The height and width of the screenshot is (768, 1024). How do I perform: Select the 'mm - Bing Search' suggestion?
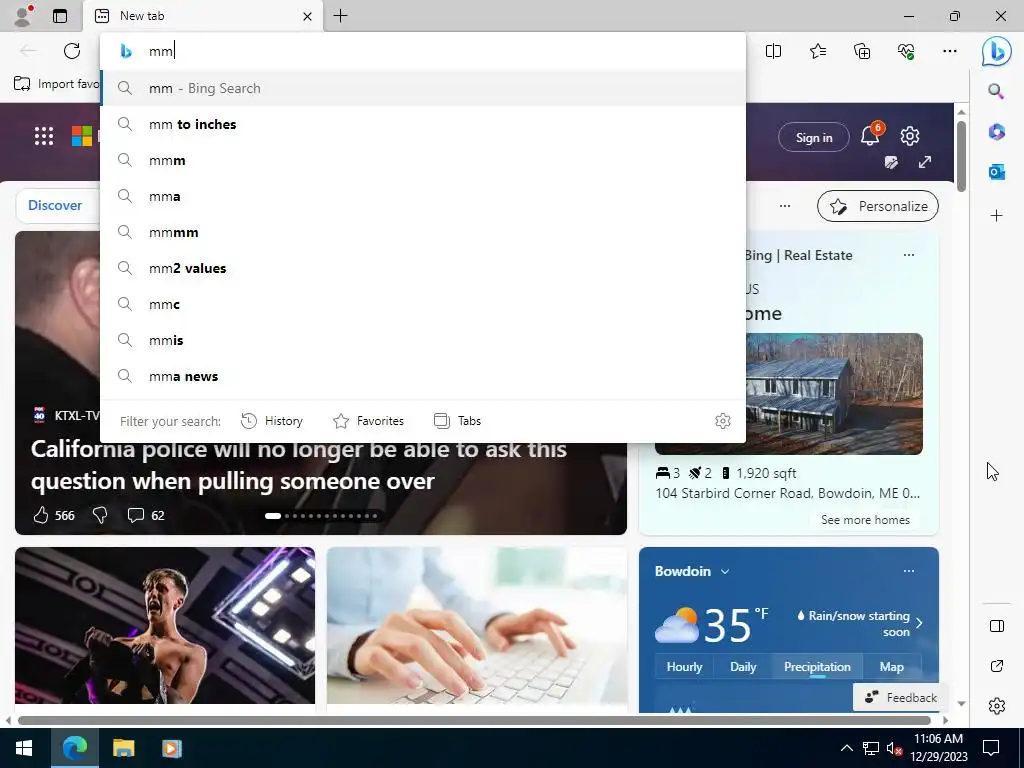[423, 88]
